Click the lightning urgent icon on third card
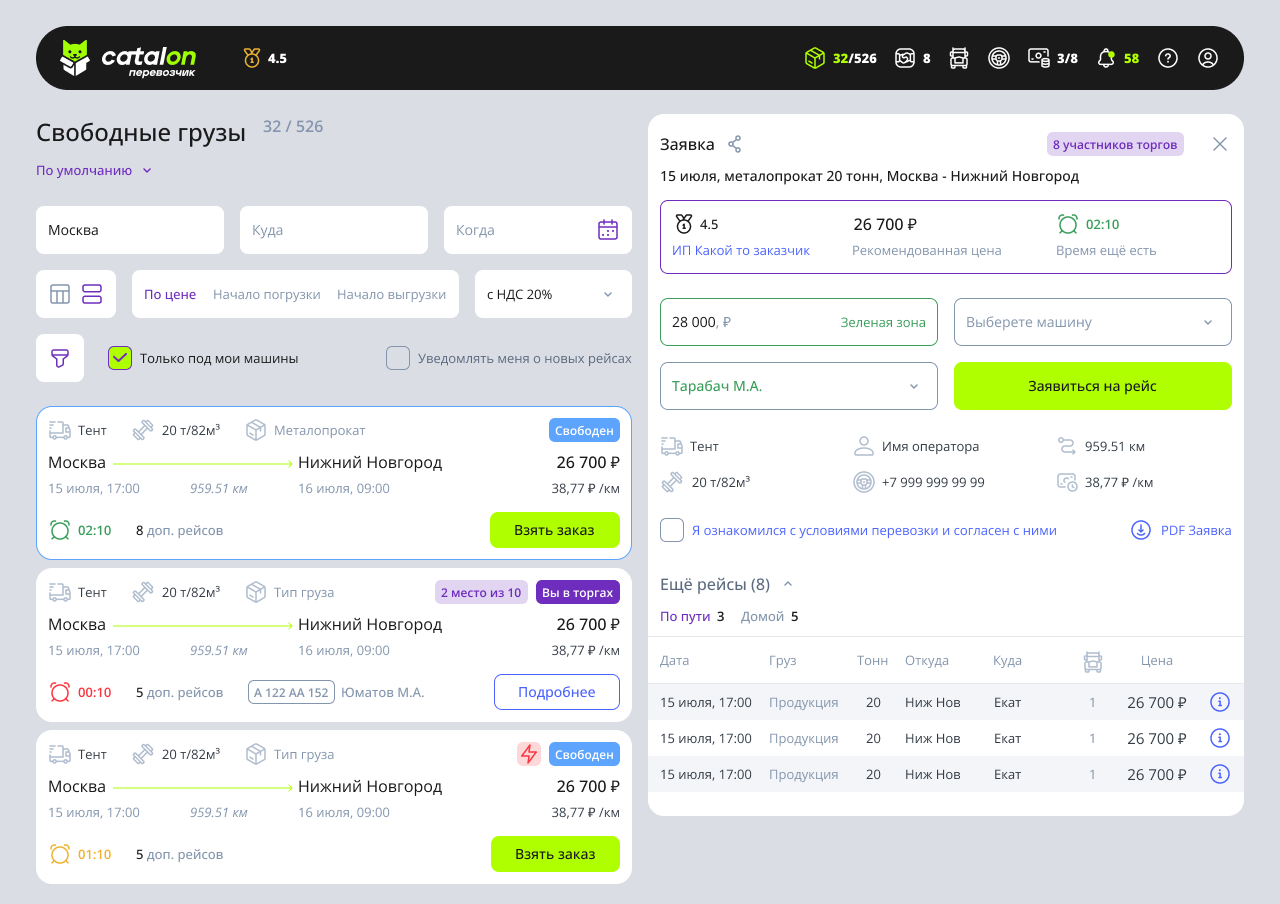 tap(529, 754)
